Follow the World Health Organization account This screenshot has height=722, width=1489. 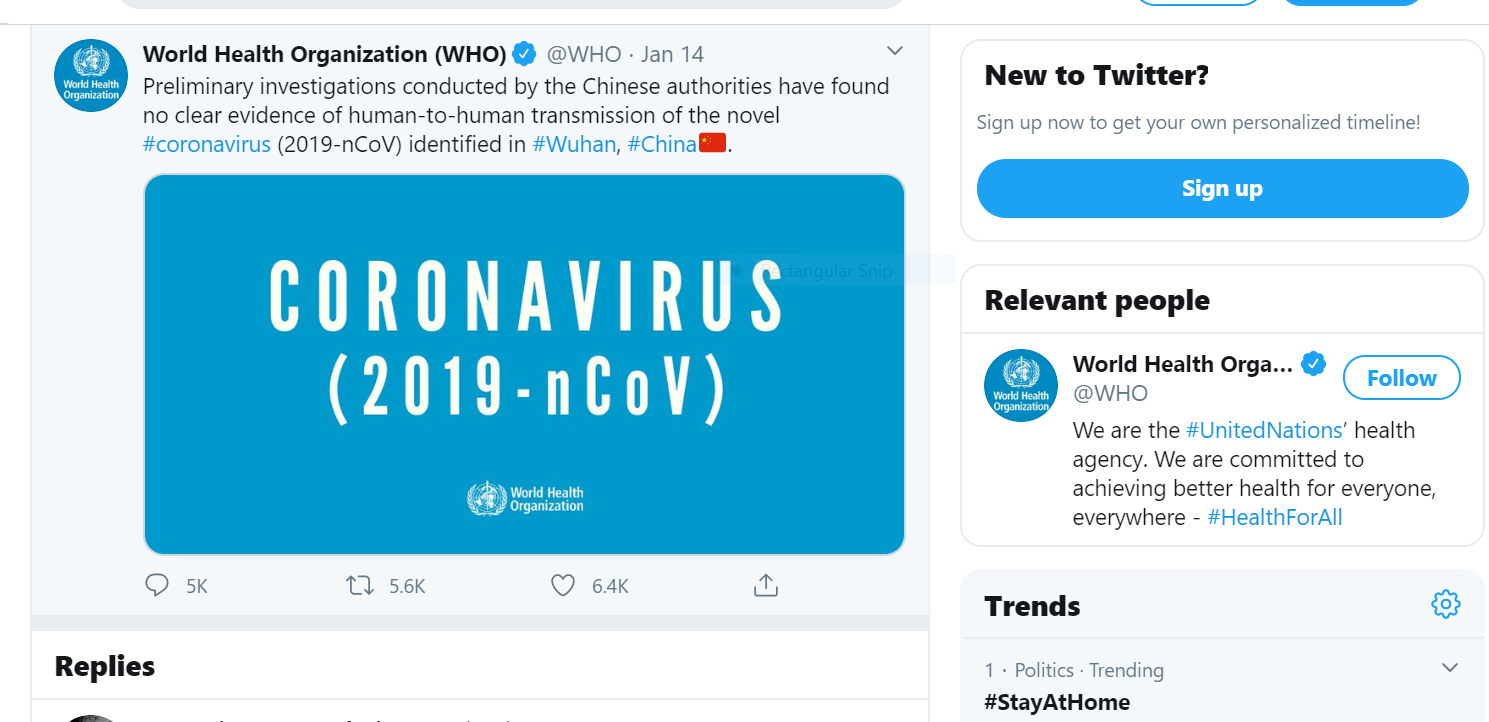coord(1401,378)
